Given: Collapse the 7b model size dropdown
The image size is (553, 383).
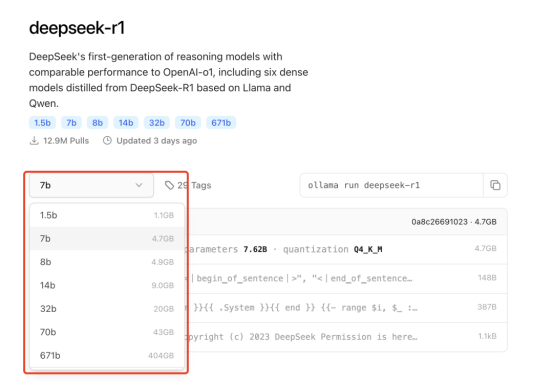Looking at the screenshot, I should [x=91, y=185].
